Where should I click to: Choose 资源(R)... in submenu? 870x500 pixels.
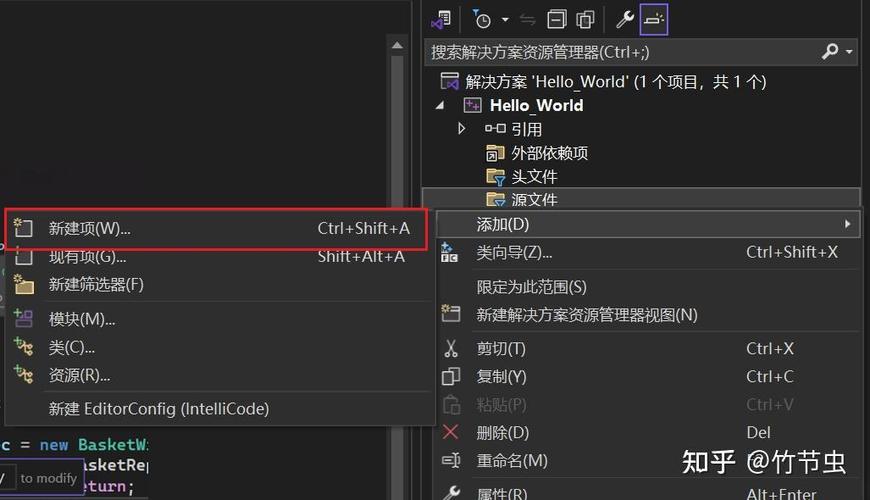click(218, 376)
